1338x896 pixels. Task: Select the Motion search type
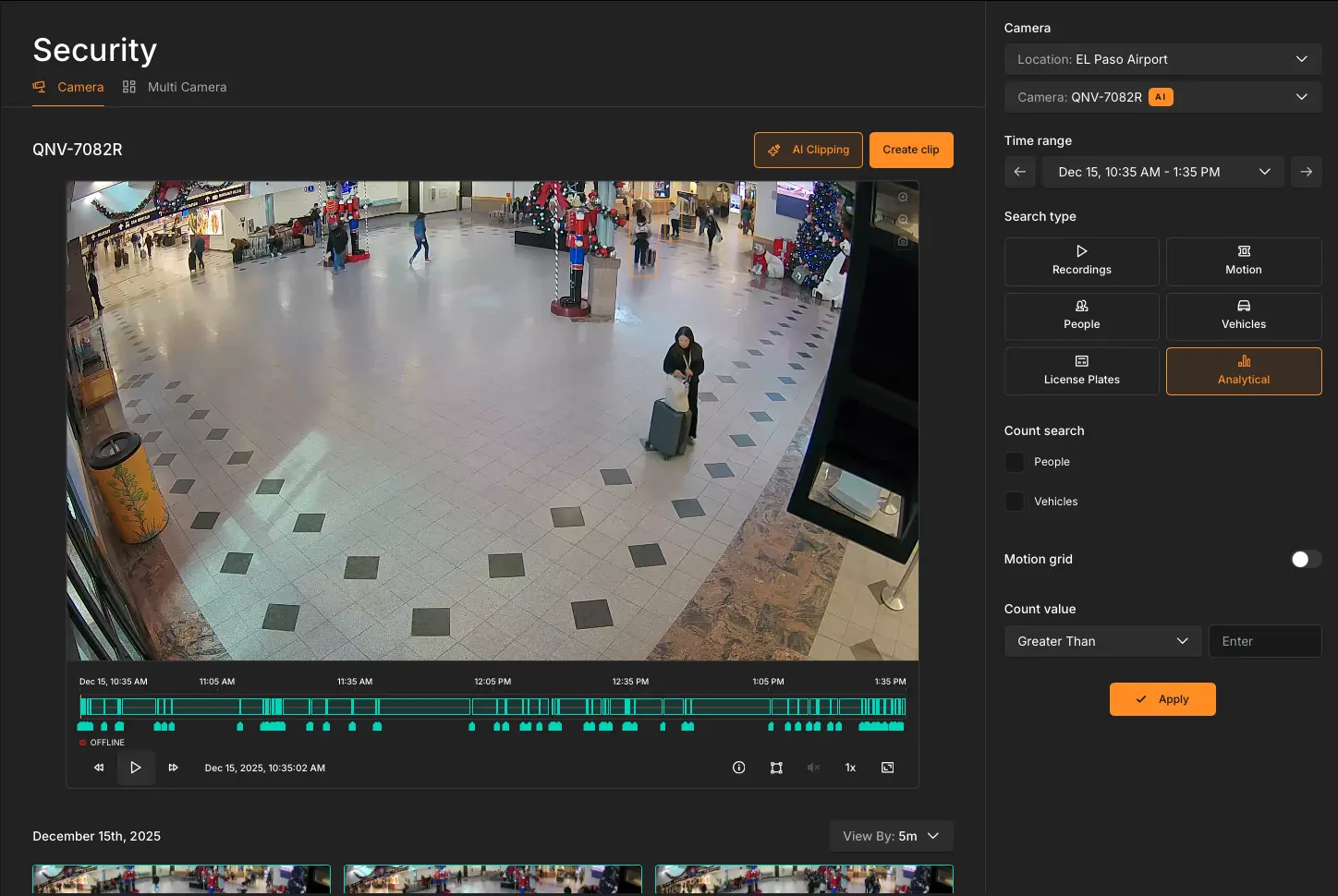(x=1243, y=261)
